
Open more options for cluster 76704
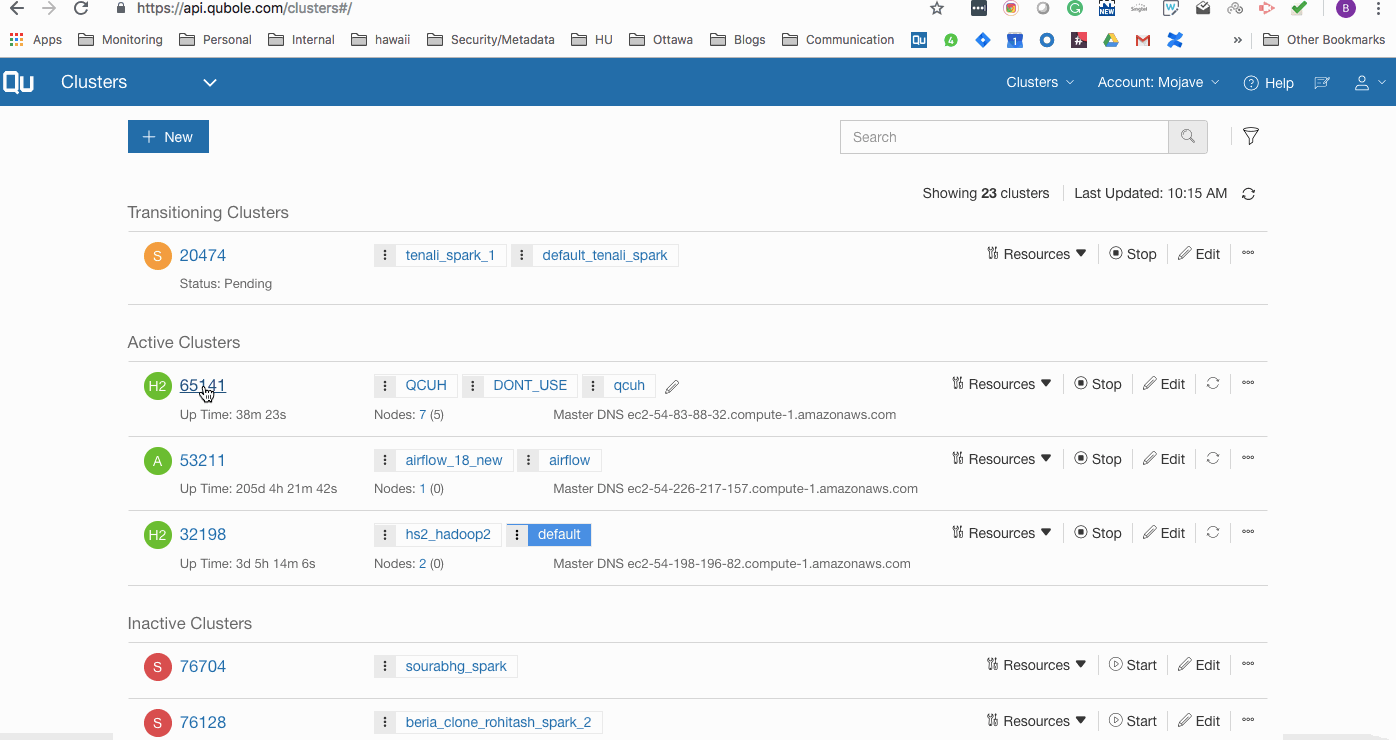tap(1248, 664)
